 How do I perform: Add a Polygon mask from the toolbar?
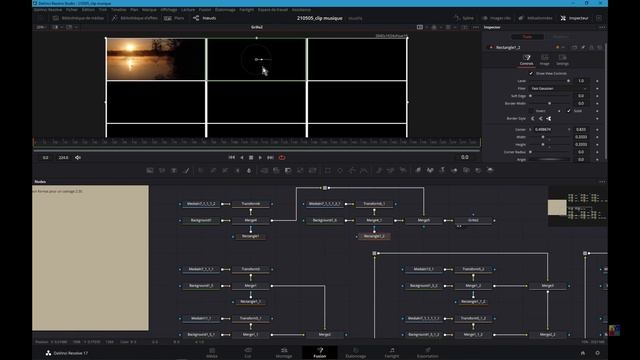[352, 170]
